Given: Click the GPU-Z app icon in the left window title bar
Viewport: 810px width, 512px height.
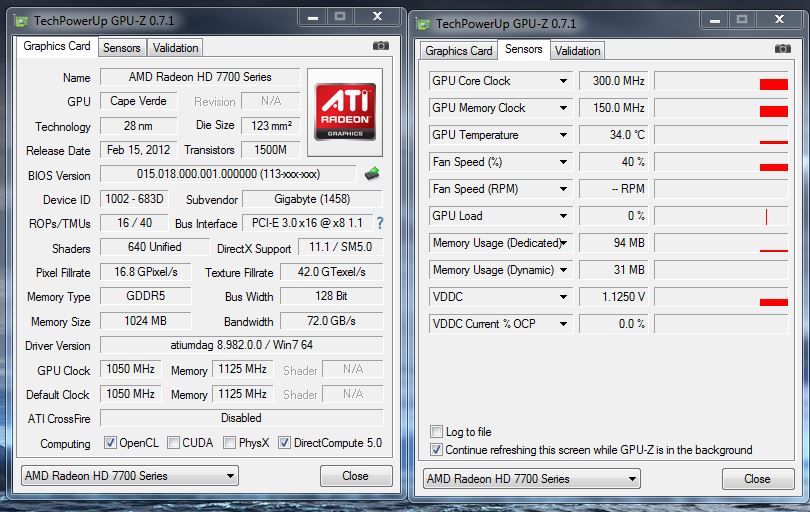Looking at the screenshot, I should click(22, 21).
